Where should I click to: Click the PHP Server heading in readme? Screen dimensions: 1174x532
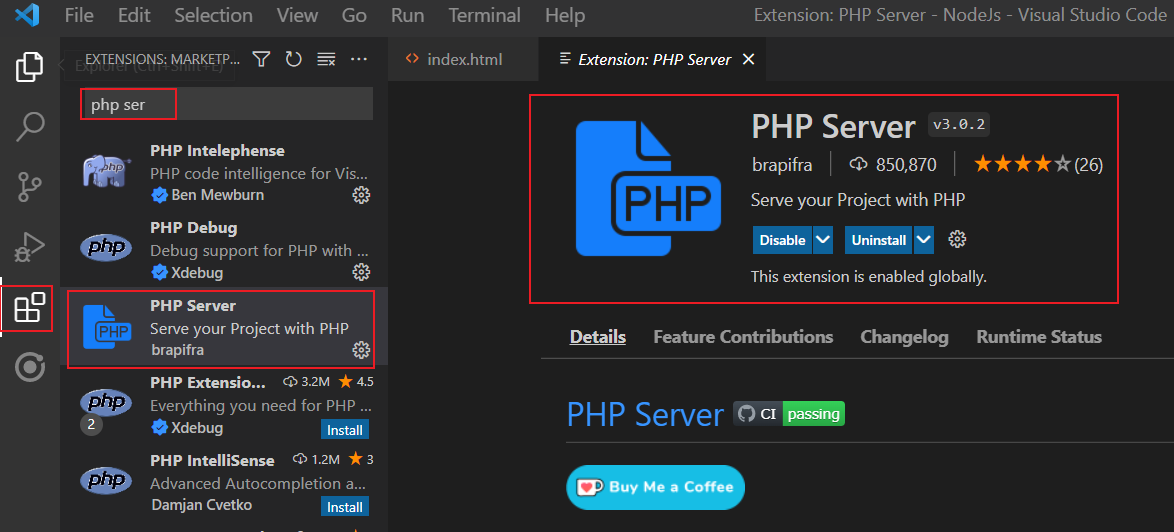(x=645, y=414)
